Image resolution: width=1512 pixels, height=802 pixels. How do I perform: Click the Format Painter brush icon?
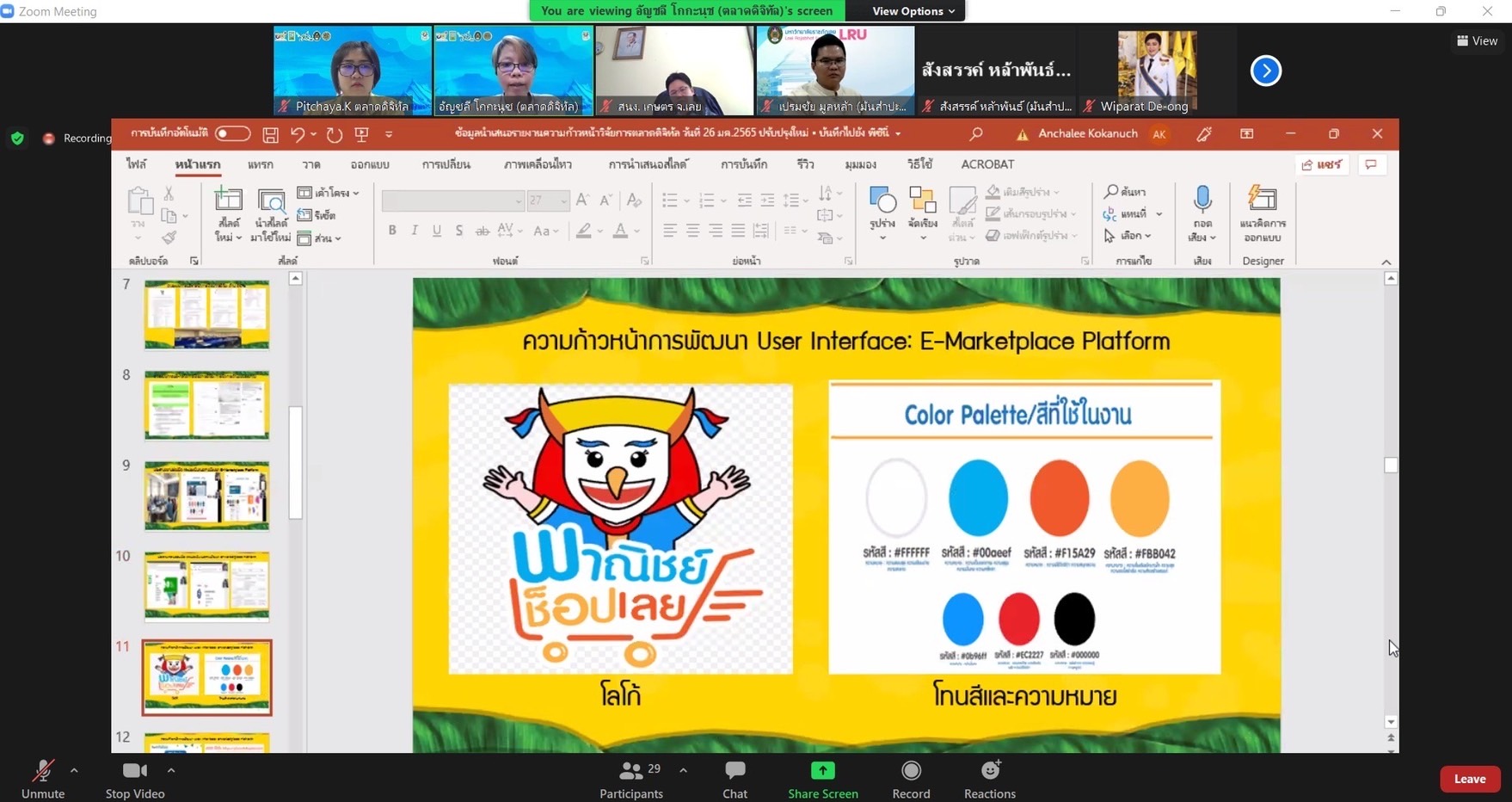tap(169, 238)
